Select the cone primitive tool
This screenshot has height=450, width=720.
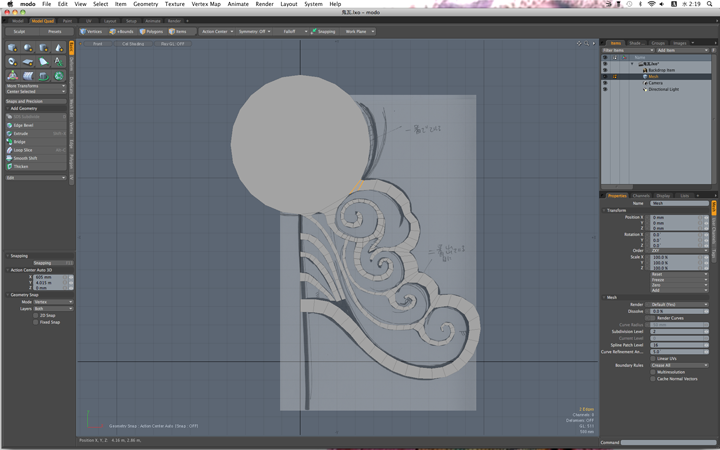(x=59, y=48)
